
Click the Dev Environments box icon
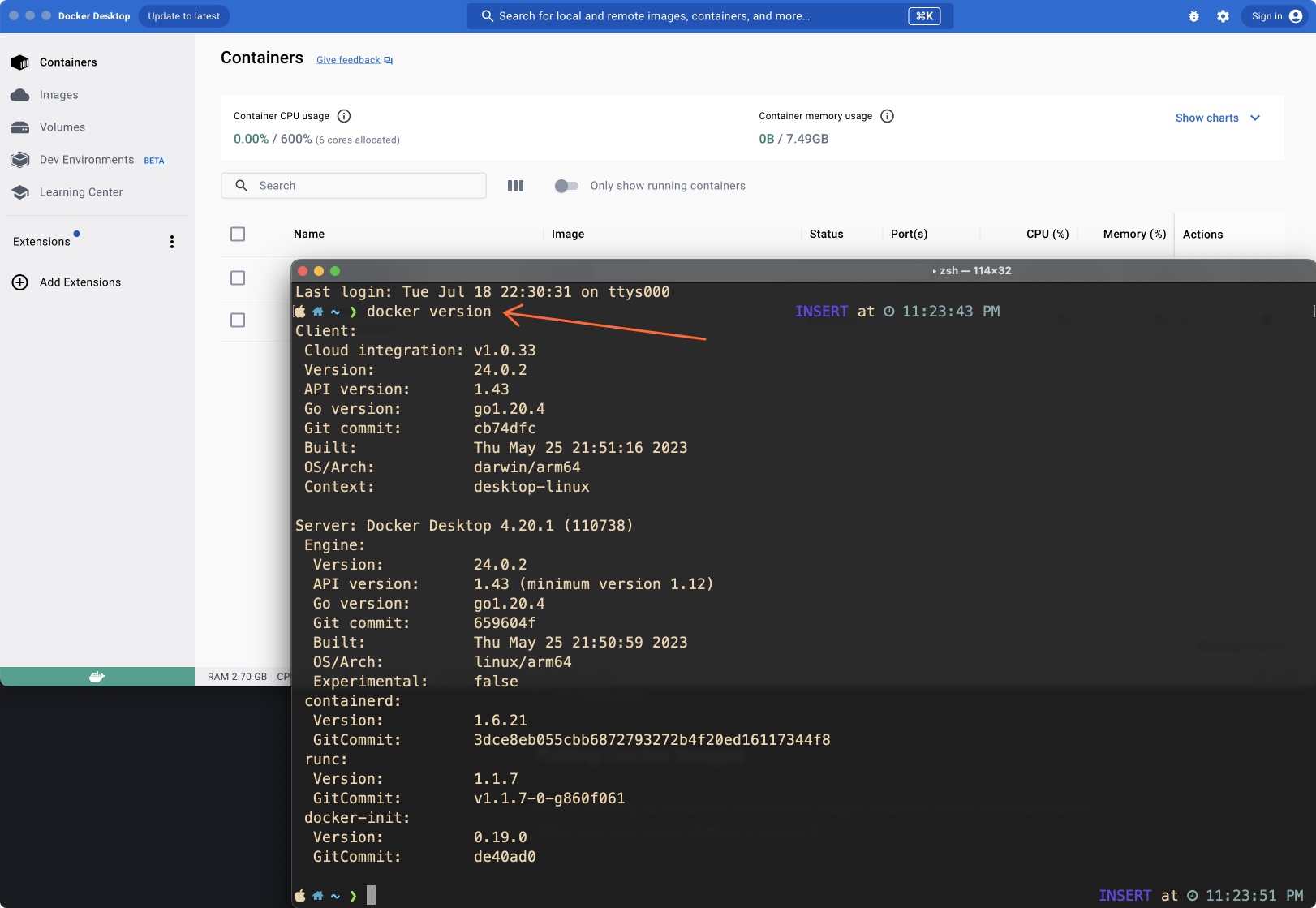point(20,160)
